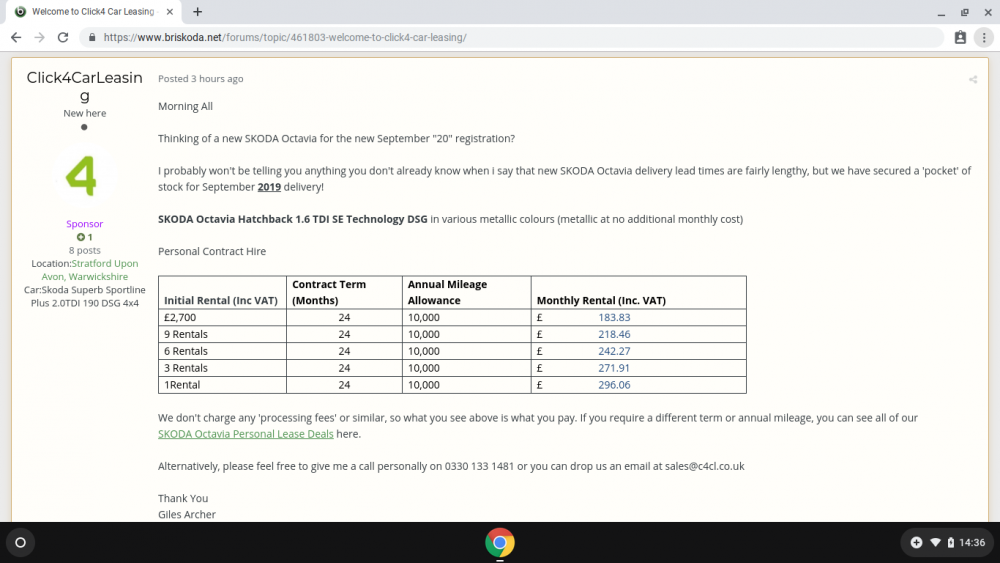Click the £2,700 initial rental cell

(x=222, y=318)
